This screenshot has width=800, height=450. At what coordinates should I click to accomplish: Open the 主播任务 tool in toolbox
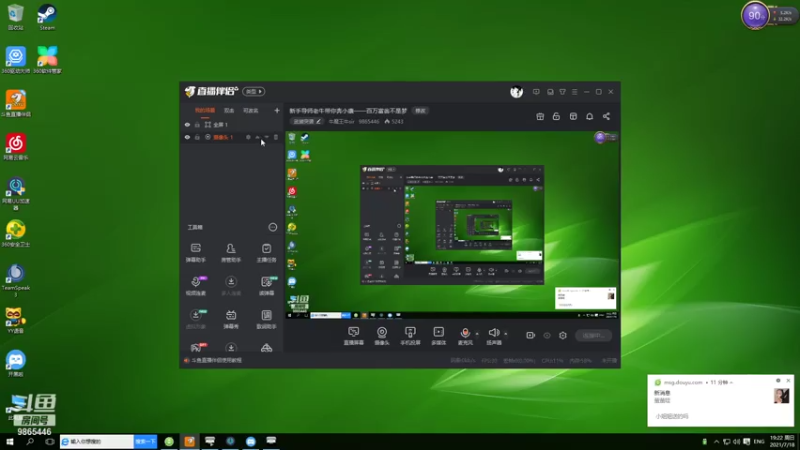point(266,253)
